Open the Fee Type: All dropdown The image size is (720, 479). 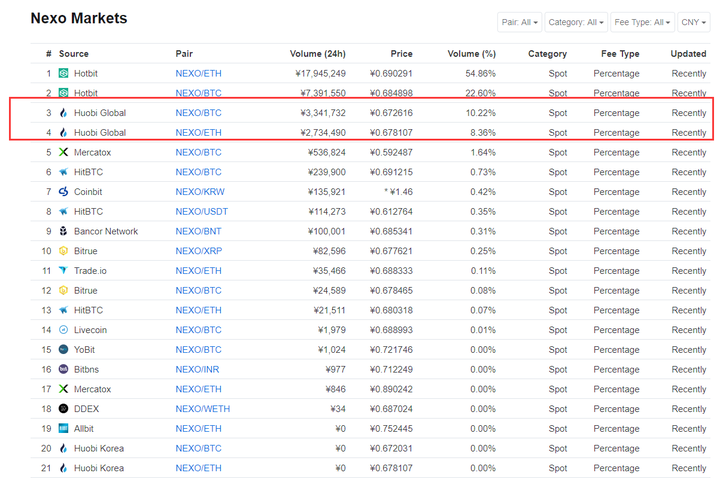click(642, 22)
